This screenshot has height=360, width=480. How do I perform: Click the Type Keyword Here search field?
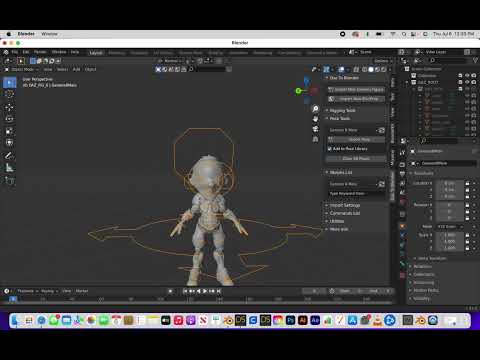coord(356,193)
